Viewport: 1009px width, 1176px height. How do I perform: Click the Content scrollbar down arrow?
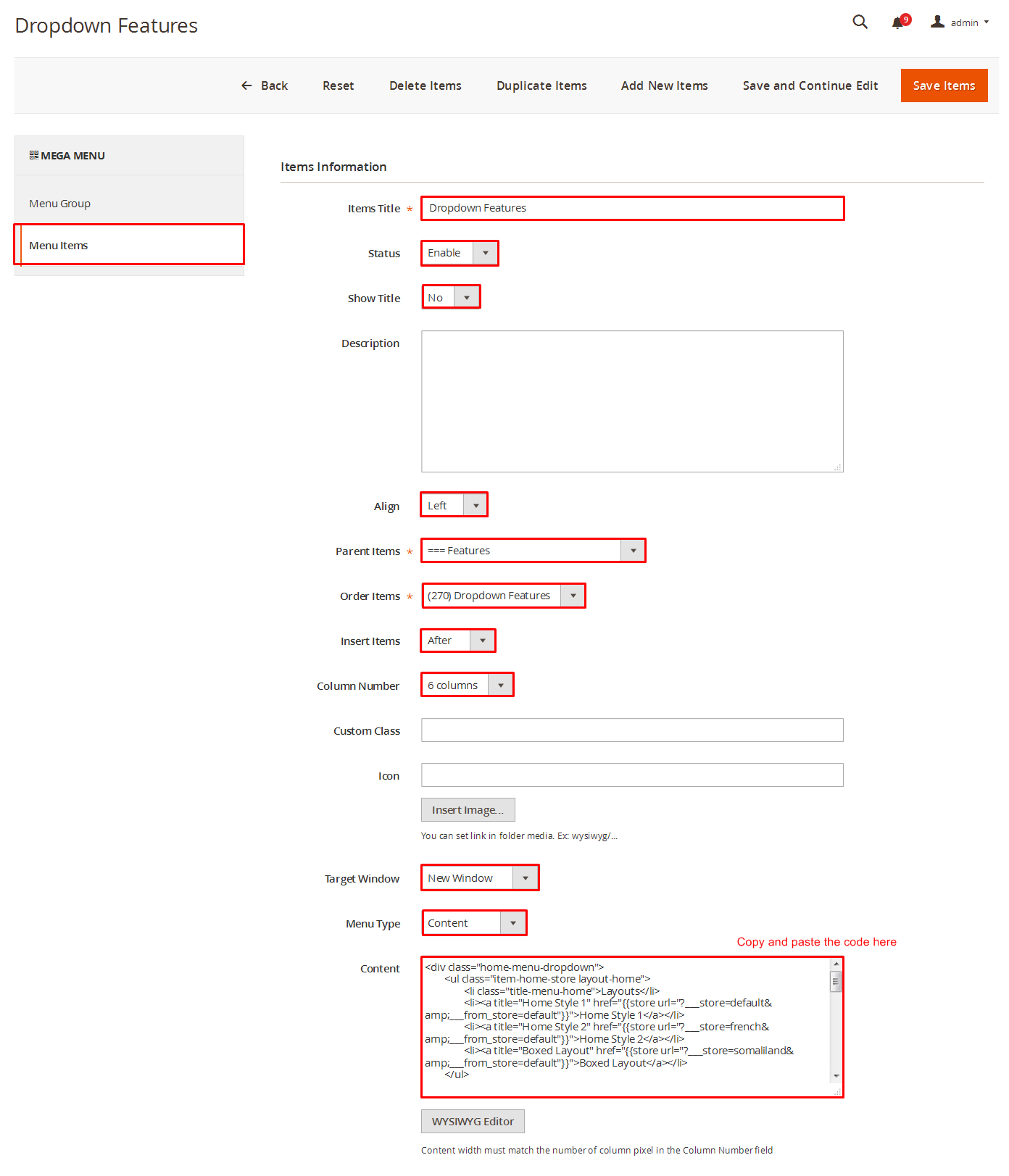(836, 1077)
